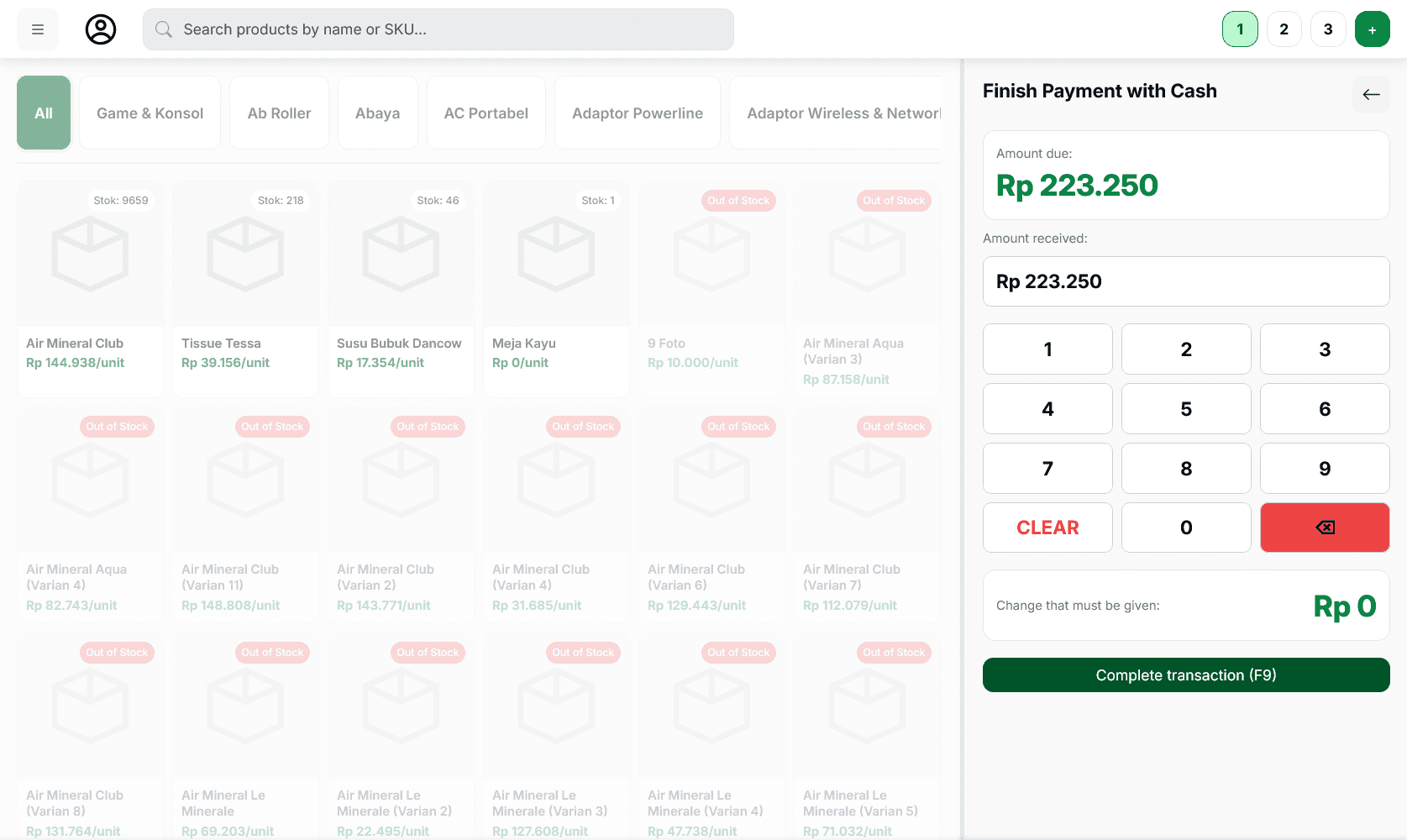Click the Stok: 46 badge
The height and width of the screenshot is (840, 1407).
click(x=438, y=201)
